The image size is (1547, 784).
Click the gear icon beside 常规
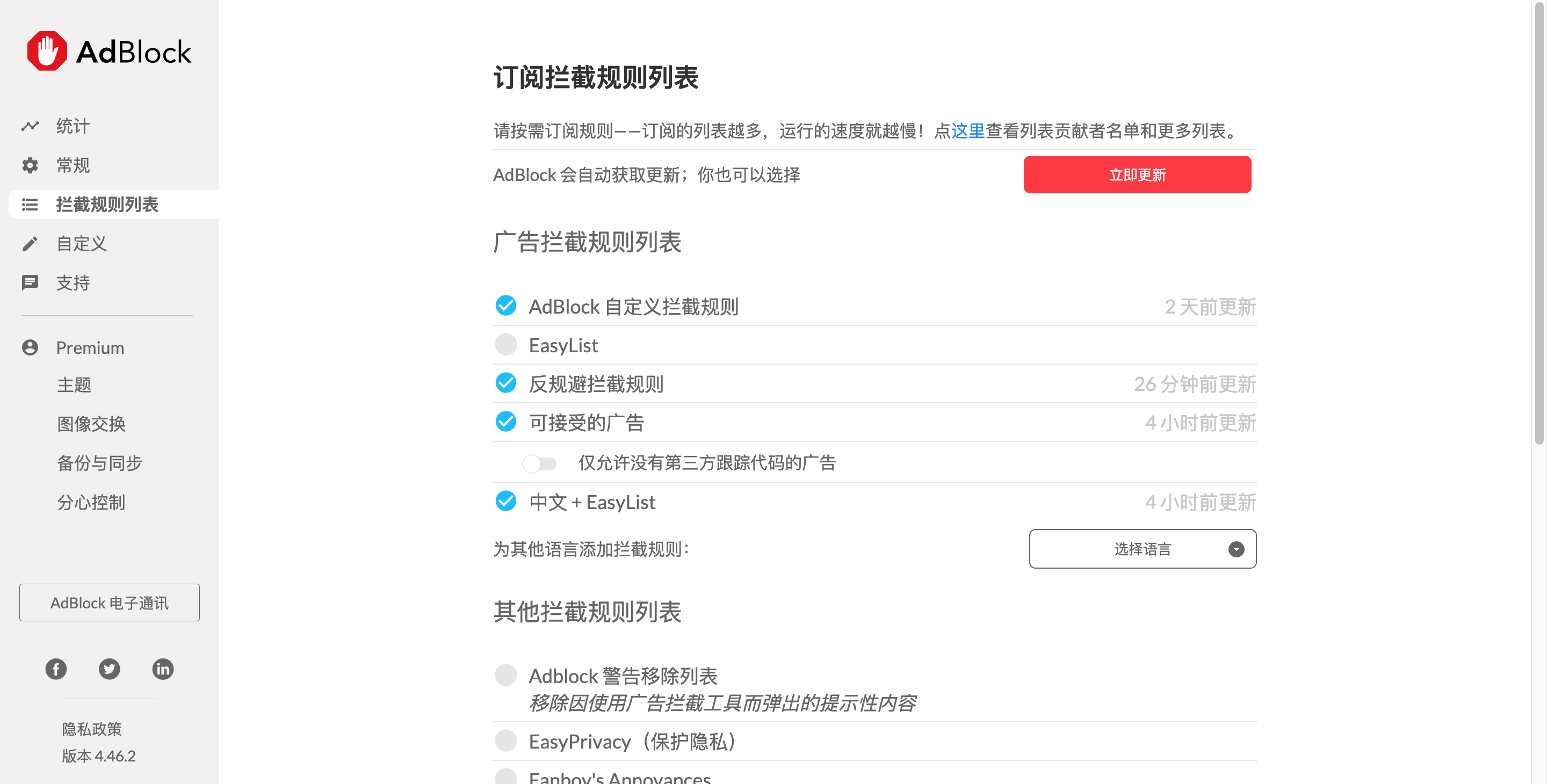tap(30, 165)
